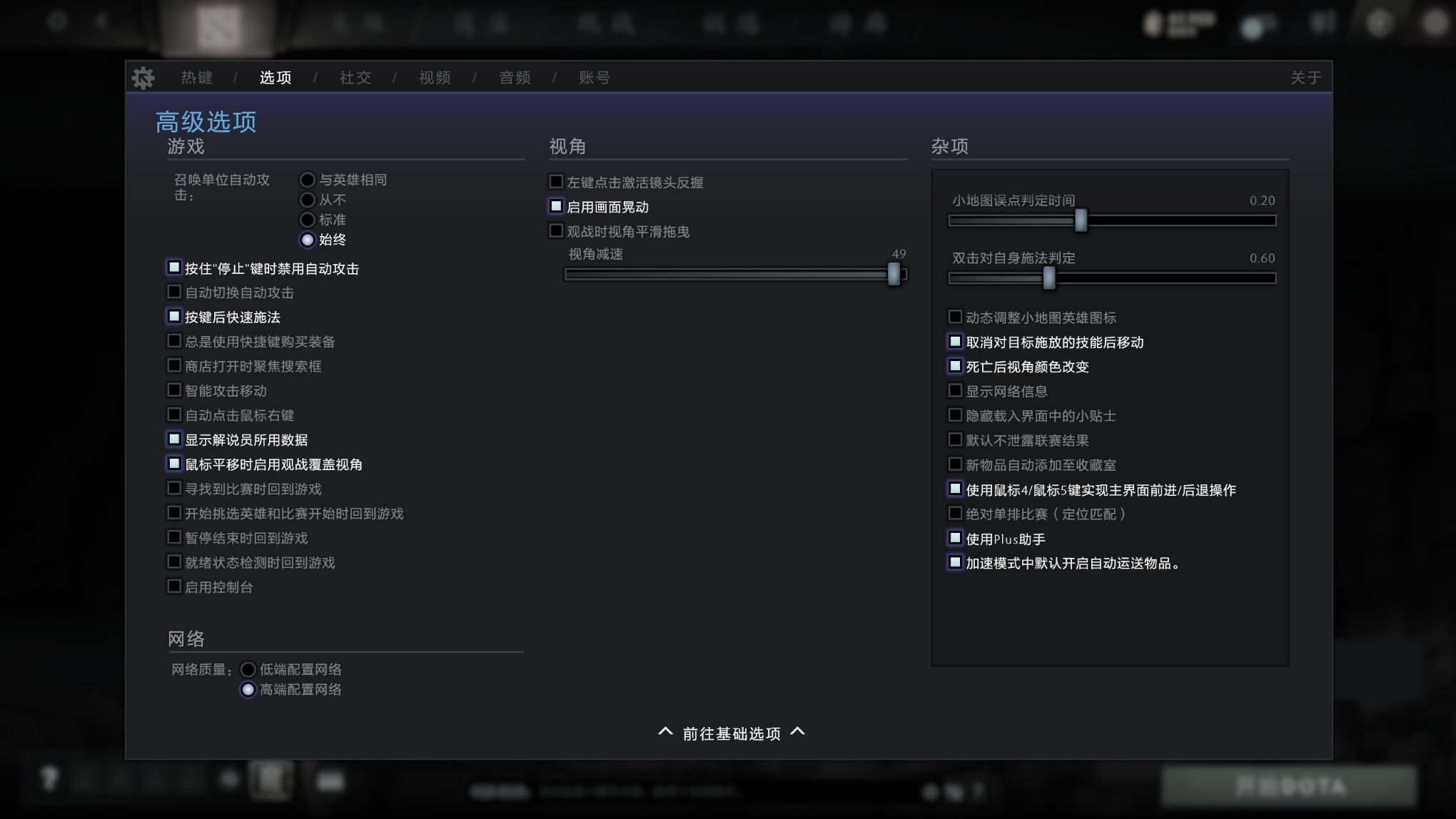This screenshot has height=819, width=1456.
Task: Choose the 标准 auto attack mode
Action: (x=307, y=220)
